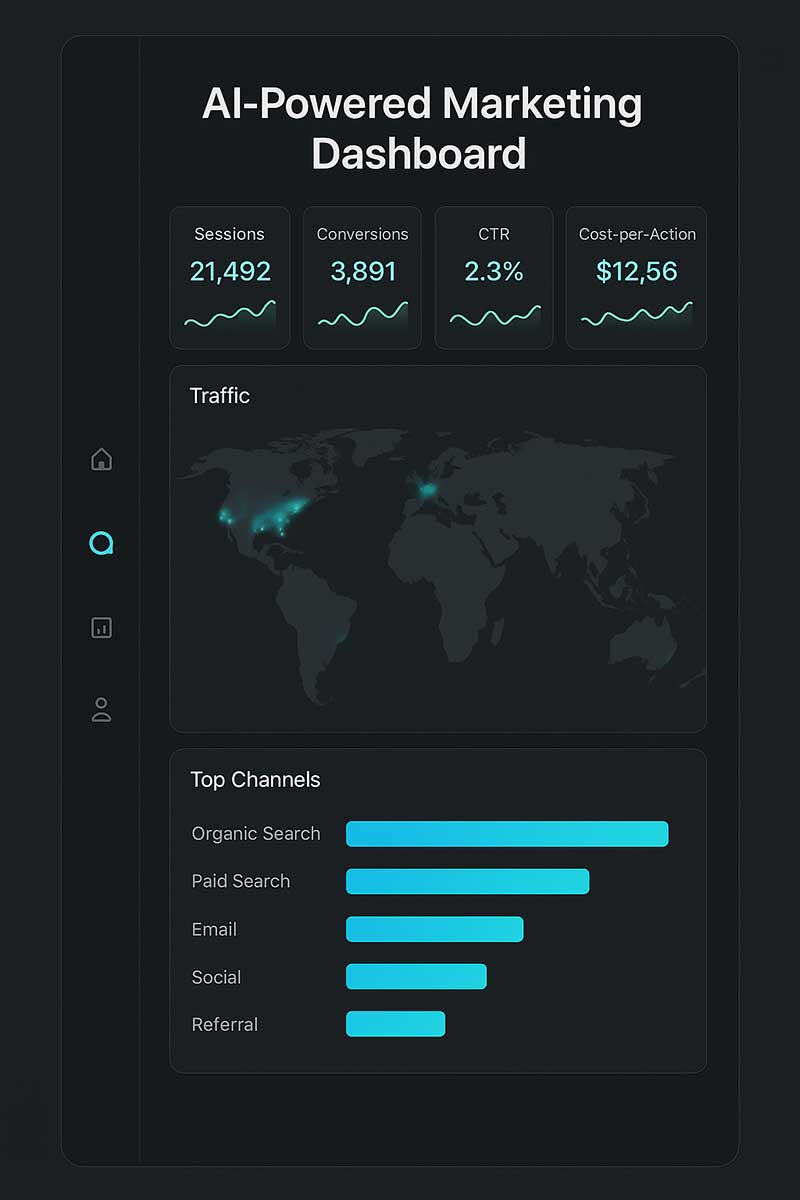The image size is (800, 1200).
Task: Select the Paid Search bar
Action: [467, 881]
